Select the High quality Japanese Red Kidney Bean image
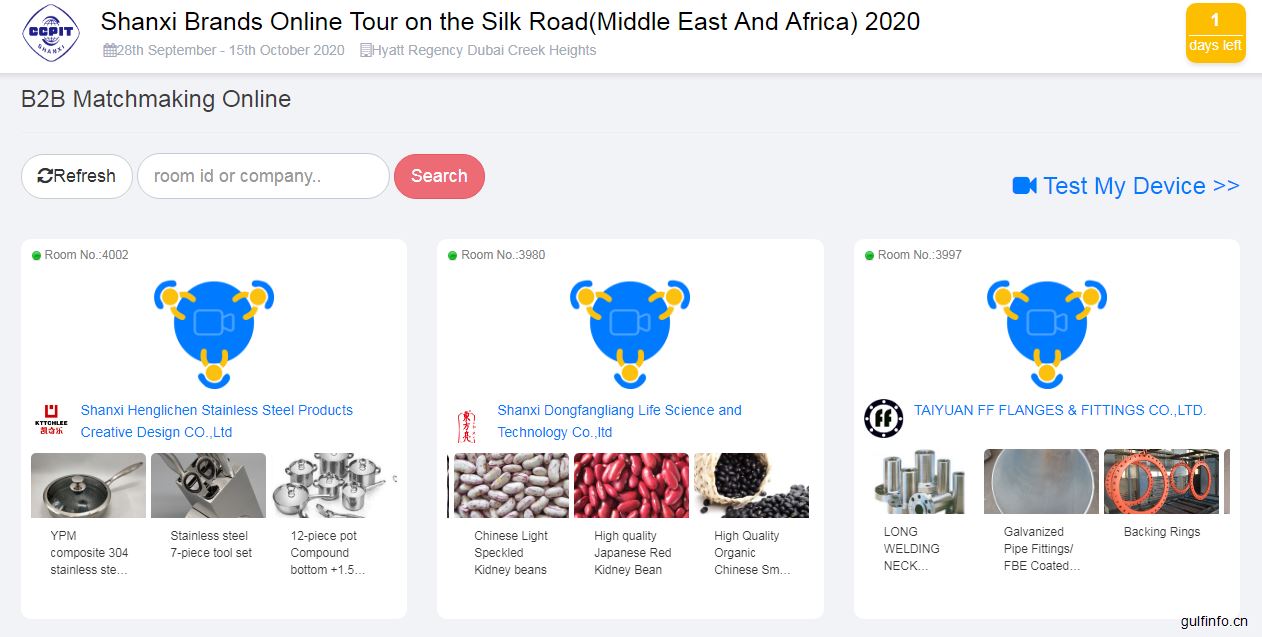 (x=631, y=485)
